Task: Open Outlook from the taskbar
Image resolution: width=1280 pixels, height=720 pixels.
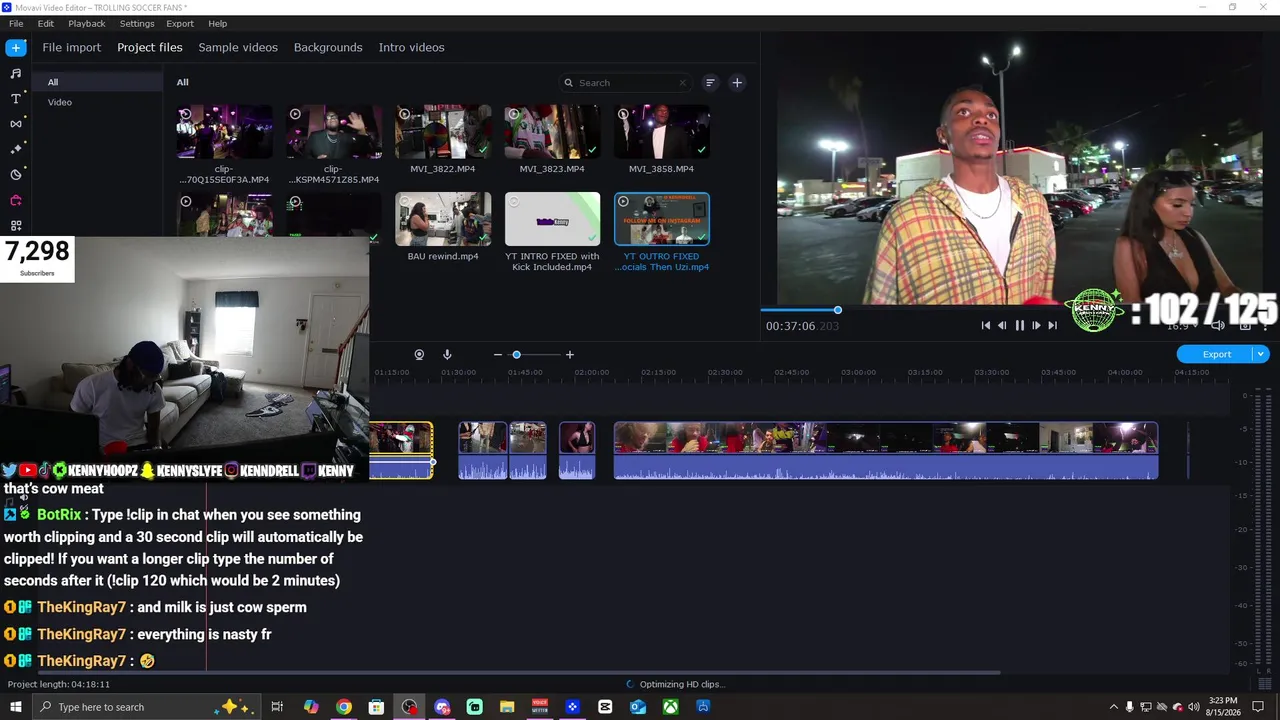Action: pos(638,707)
